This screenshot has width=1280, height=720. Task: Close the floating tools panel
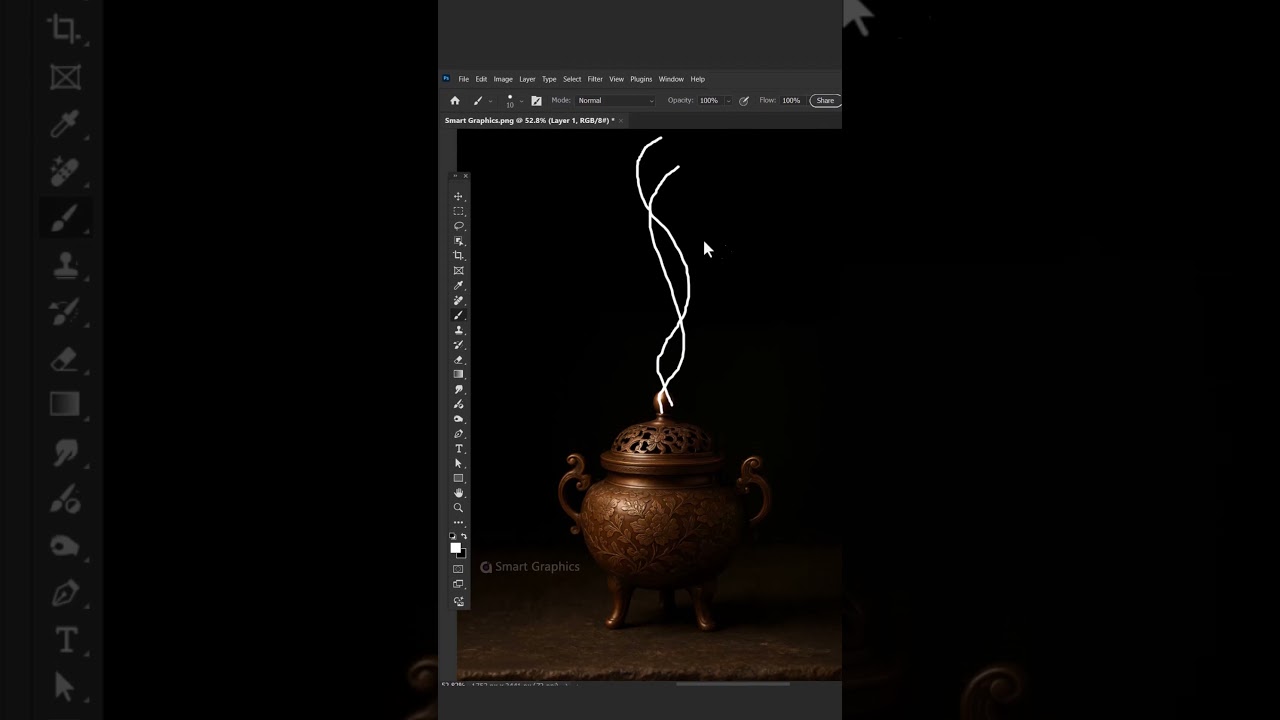tap(465, 176)
